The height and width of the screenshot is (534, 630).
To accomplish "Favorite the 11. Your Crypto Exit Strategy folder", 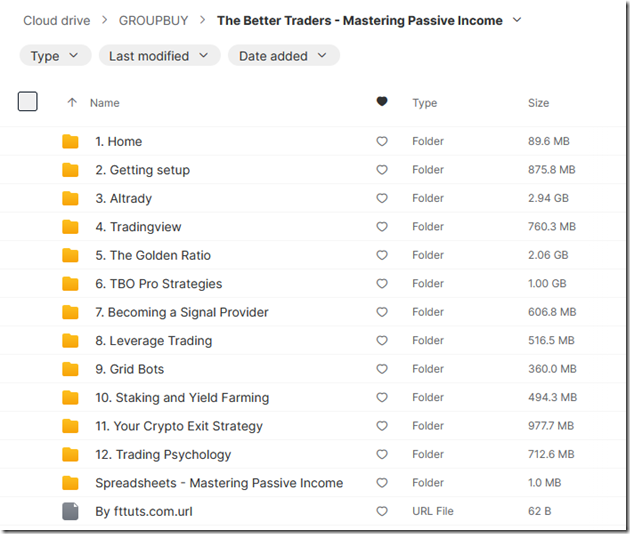I will [382, 426].
